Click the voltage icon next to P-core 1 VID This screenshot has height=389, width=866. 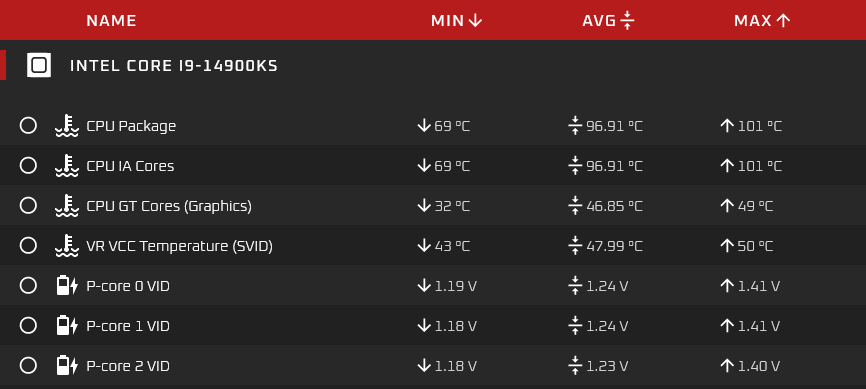pos(67,325)
